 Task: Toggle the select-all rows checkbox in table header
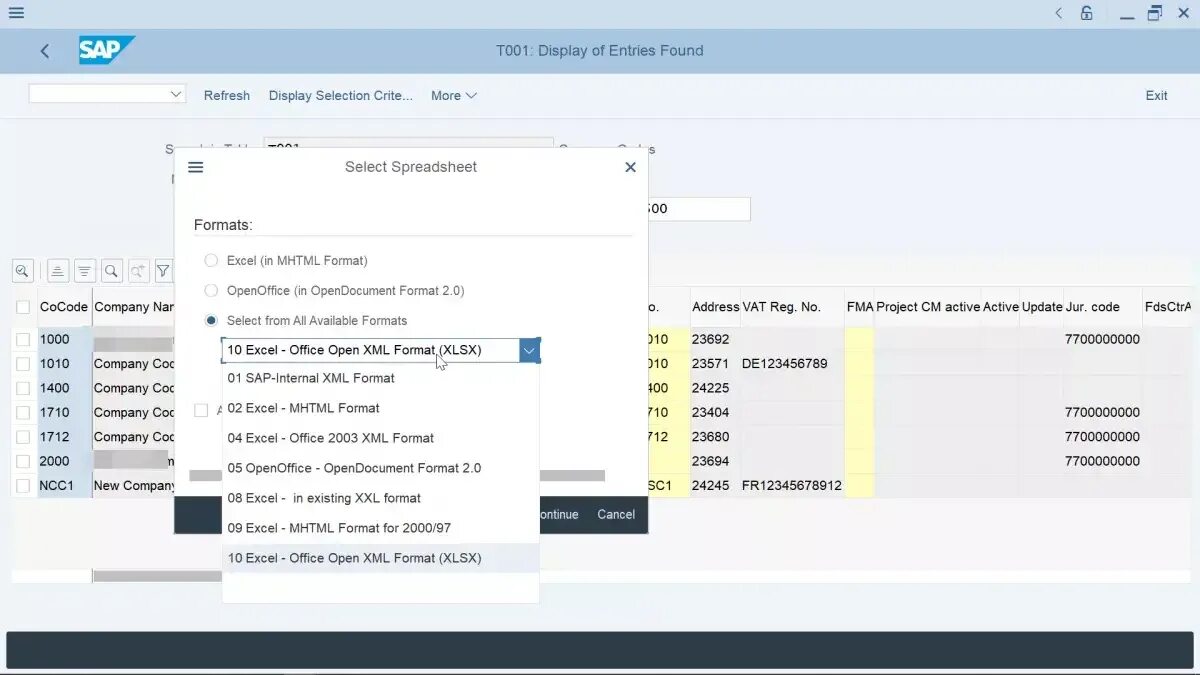[x=23, y=307]
